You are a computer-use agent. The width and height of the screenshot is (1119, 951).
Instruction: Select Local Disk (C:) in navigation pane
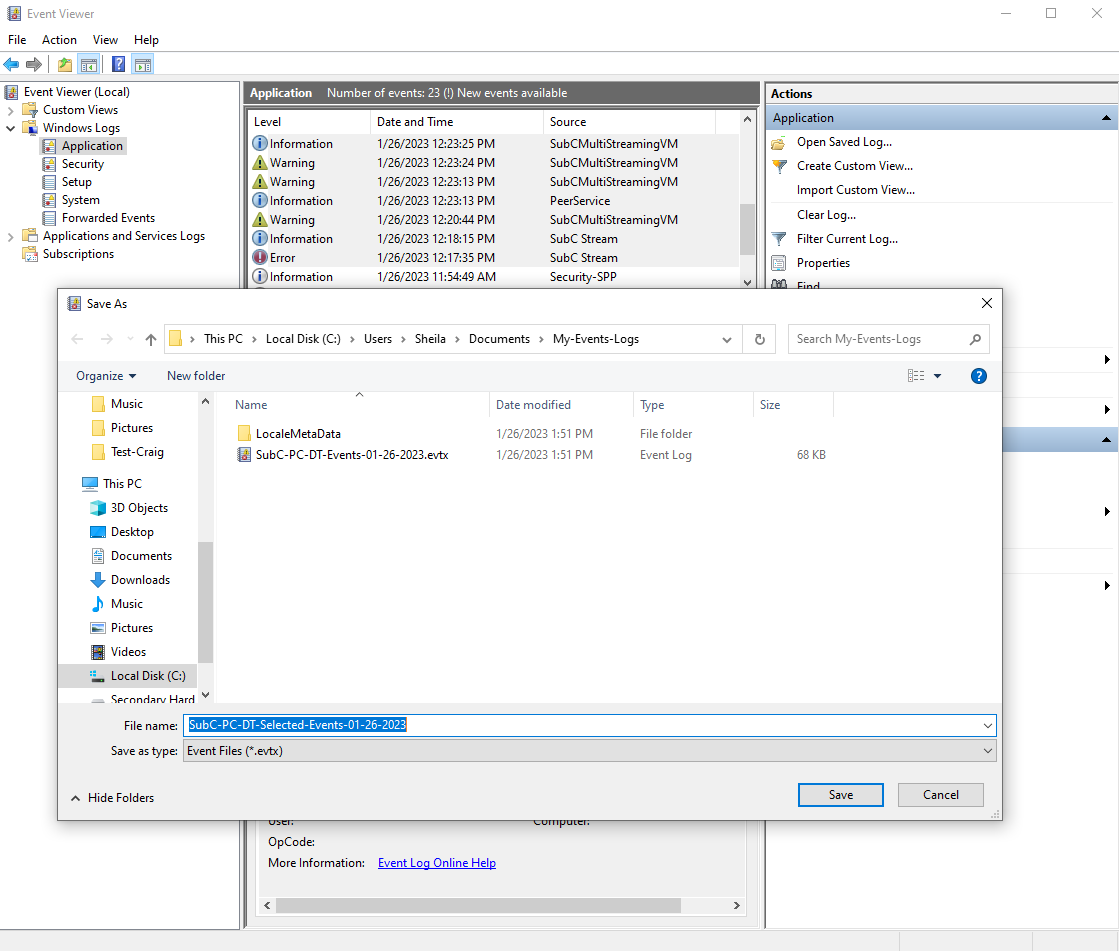(147, 676)
